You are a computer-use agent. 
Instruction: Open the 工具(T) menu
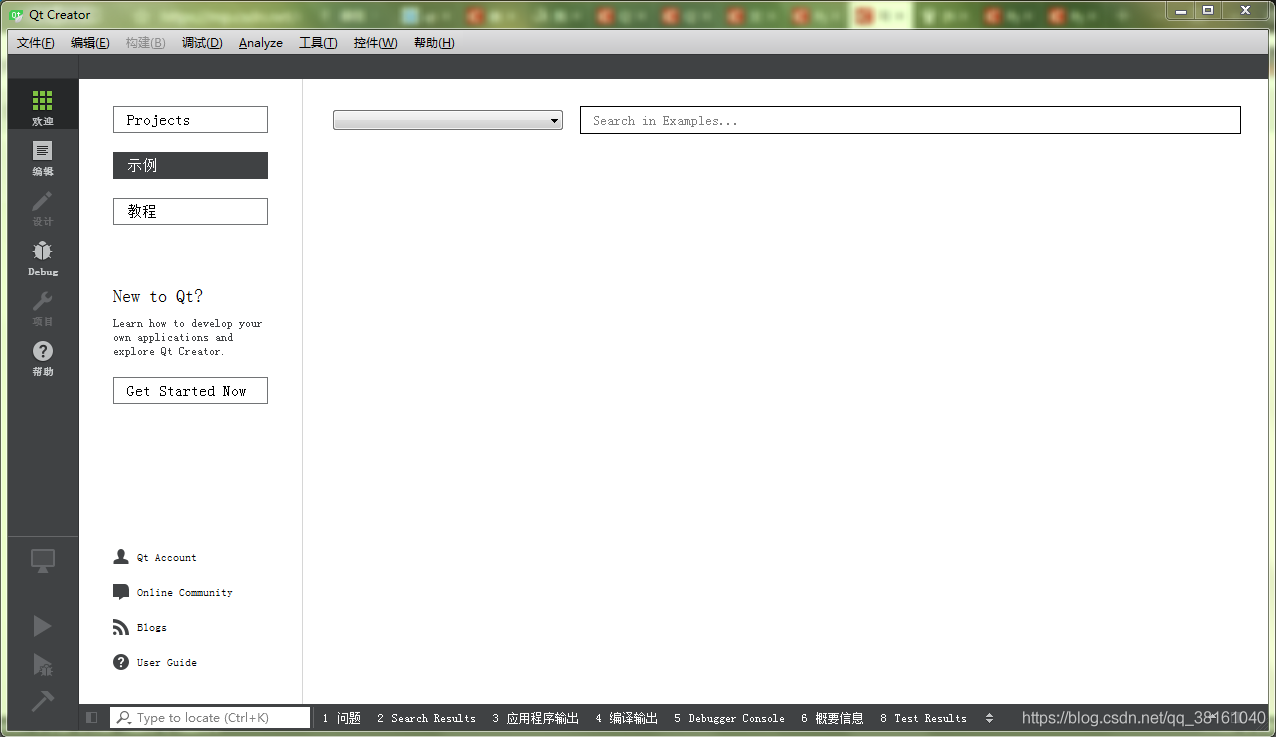(x=318, y=42)
